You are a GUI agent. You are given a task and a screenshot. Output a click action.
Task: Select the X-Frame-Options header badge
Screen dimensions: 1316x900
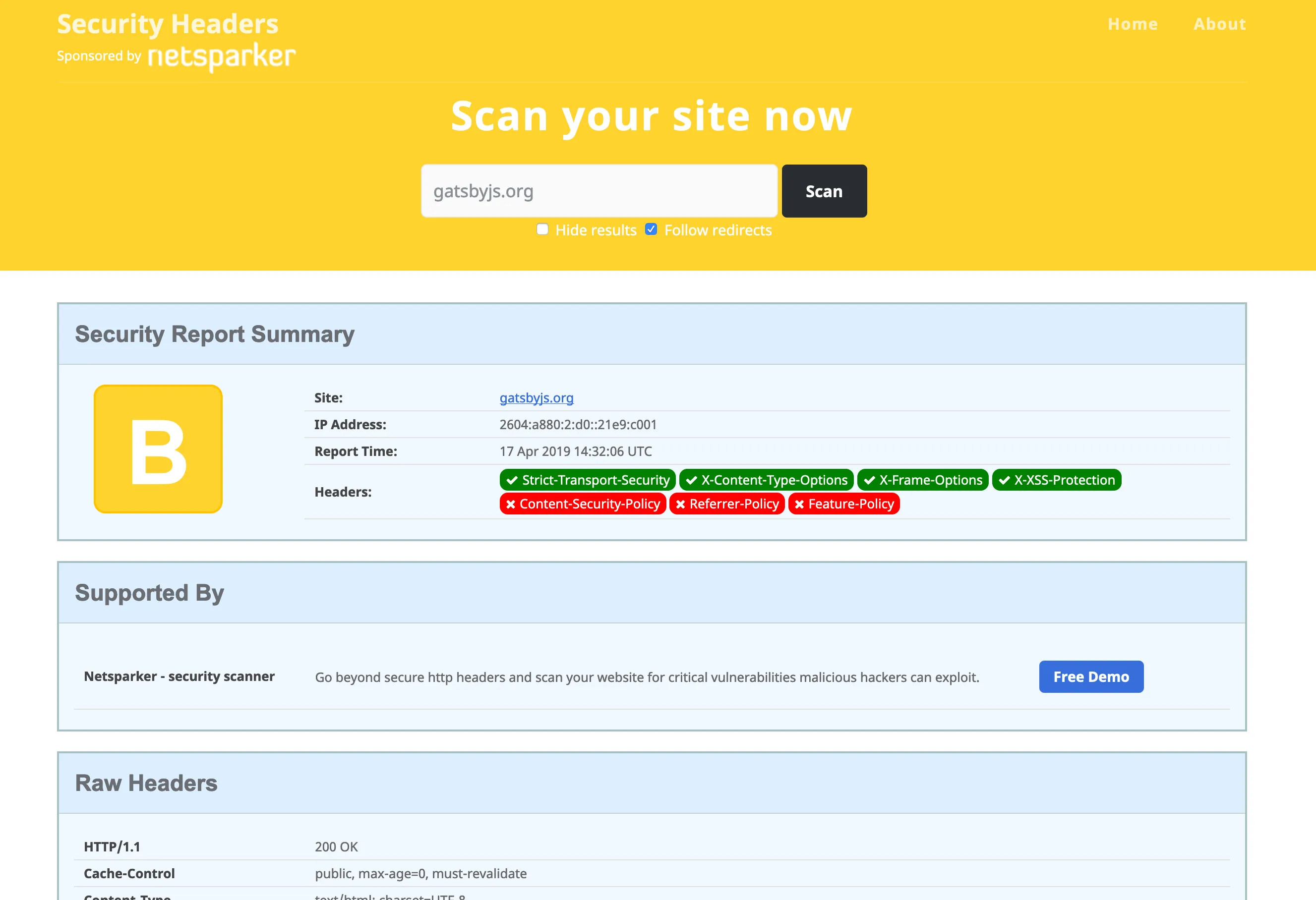tap(922, 479)
